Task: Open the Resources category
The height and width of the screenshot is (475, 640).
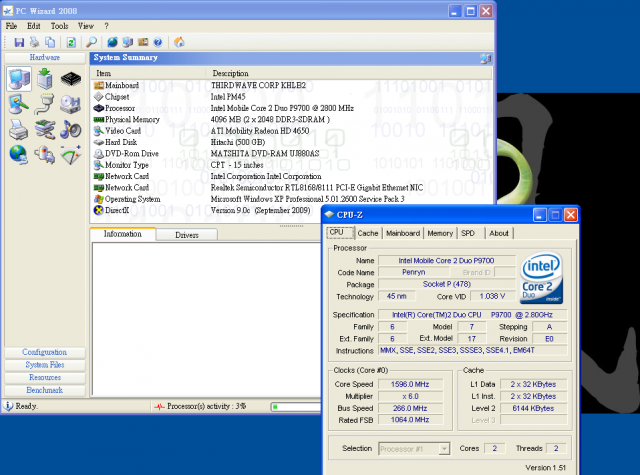Action: click(45, 377)
